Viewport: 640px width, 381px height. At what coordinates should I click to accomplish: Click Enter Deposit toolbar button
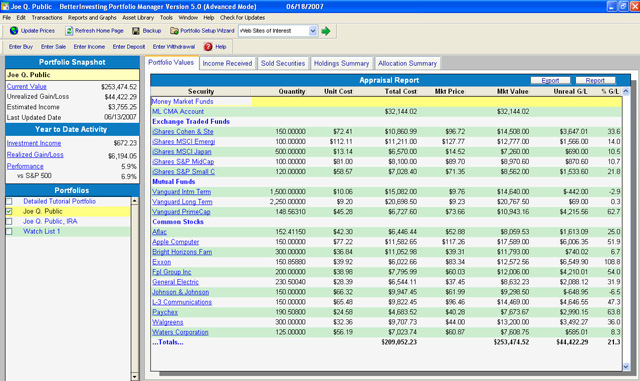(x=129, y=47)
